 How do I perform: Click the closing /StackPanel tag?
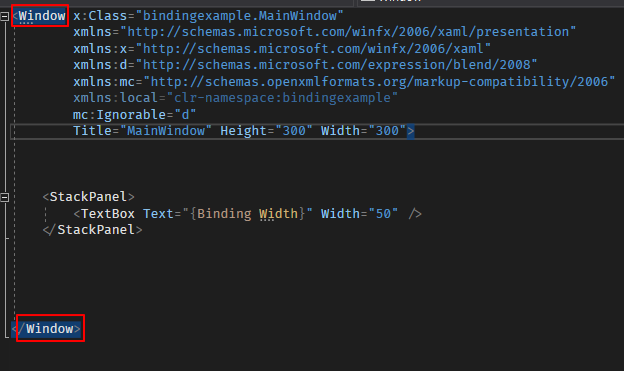pos(92,230)
